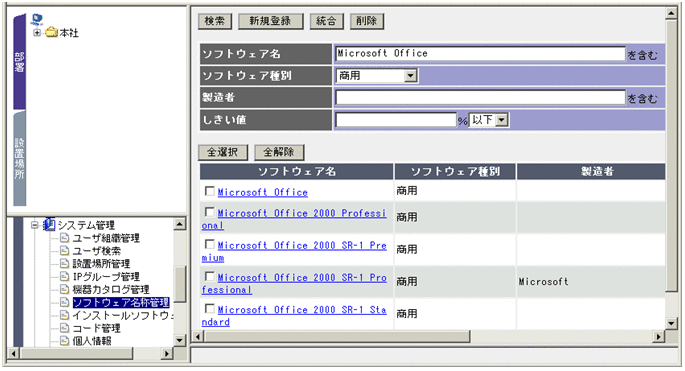Click page icon beside ユーザ組織管理
This screenshot has height=371, width=685.
[x=65, y=238]
